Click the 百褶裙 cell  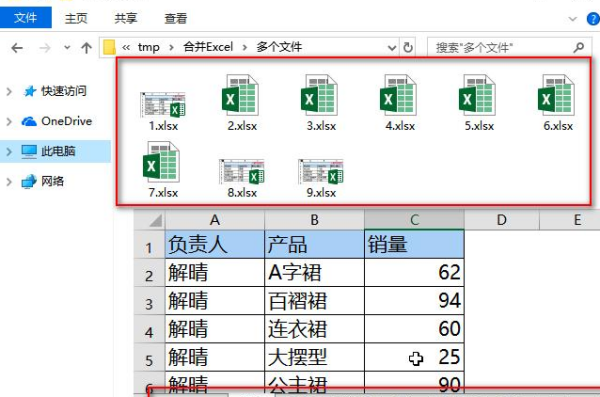click(315, 301)
